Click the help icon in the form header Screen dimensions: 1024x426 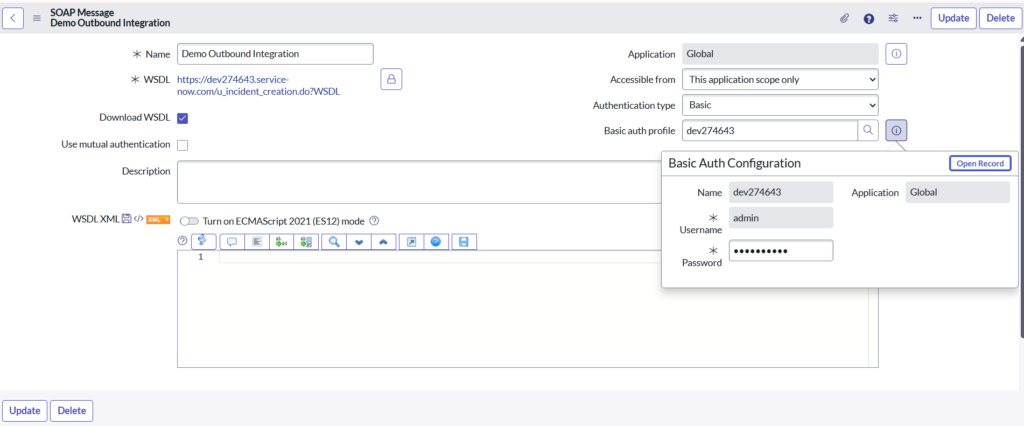869,18
